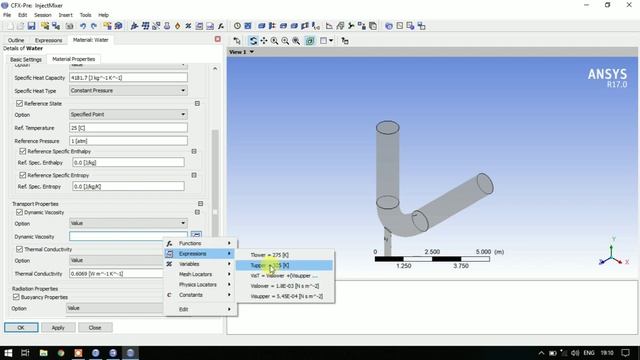
Task: Click the New case icon
Action: point(10,26)
